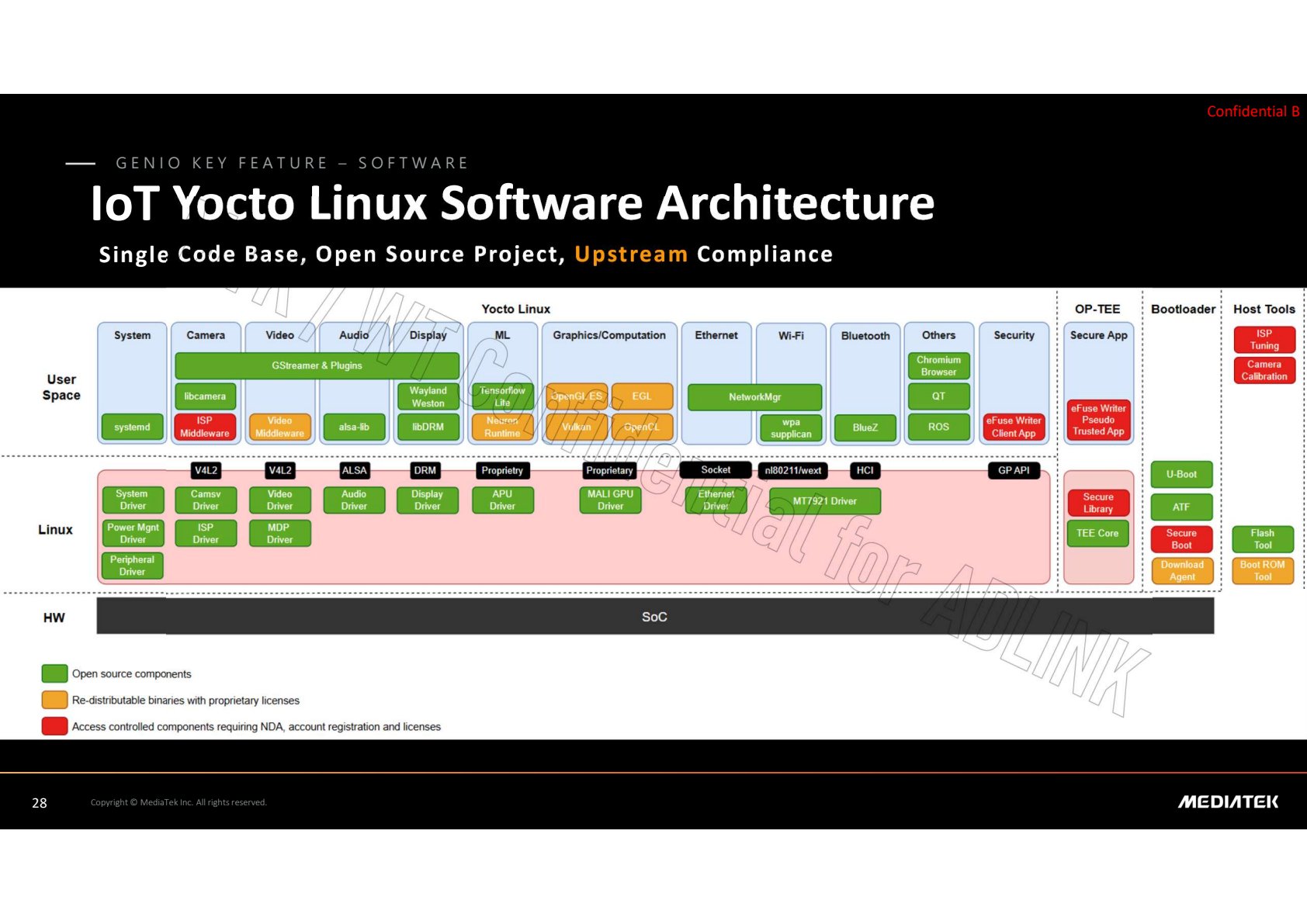The height and width of the screenshot is (924, 1307).
Task: Click the TEE Core block
Action: [x=1097, y=534]
